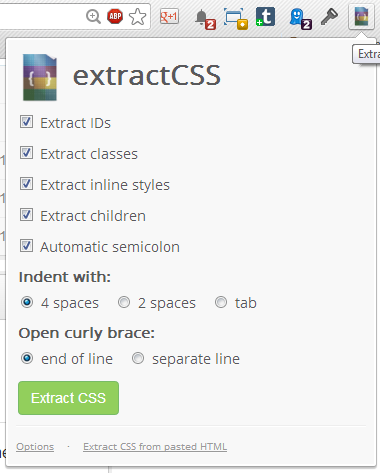This screenshot has width=380, height=473.
Task: Select 2 spaces indent radio button
Action: coord(124,302)
